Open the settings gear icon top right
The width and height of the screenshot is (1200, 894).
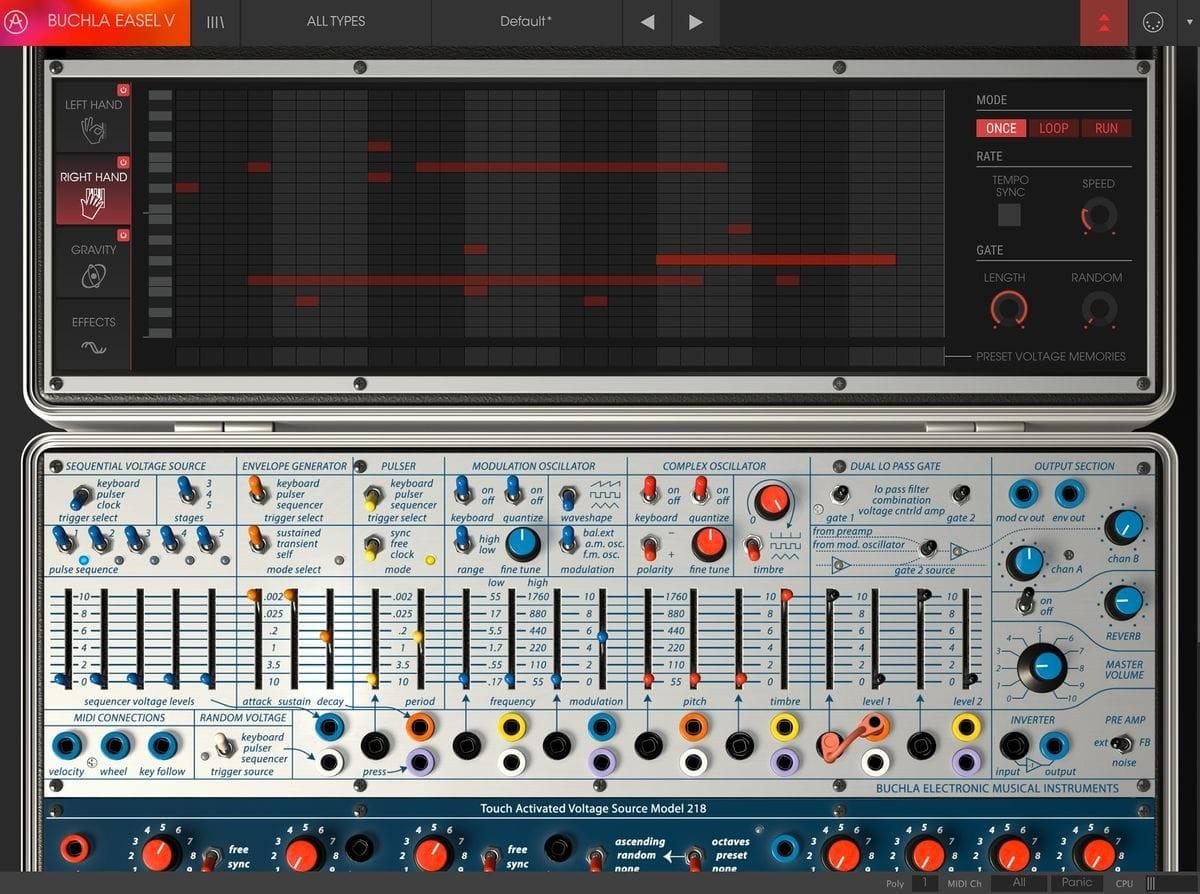[1153, 21]
